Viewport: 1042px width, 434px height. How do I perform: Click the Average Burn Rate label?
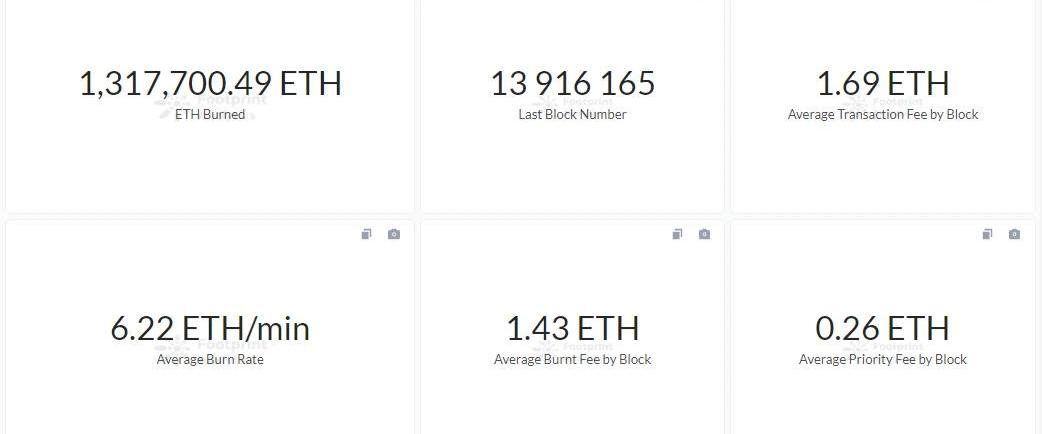(210, 360)
